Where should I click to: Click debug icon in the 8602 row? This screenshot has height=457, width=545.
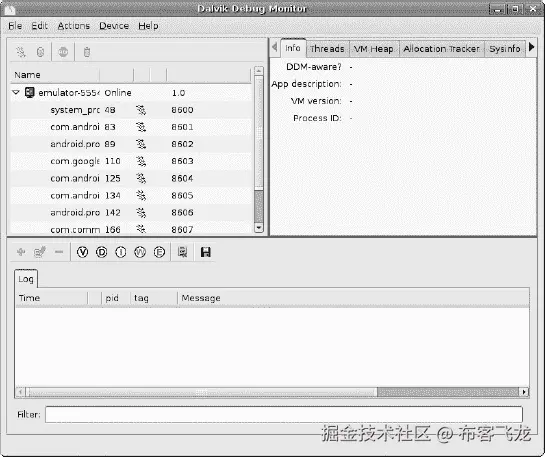pos(141,144)
